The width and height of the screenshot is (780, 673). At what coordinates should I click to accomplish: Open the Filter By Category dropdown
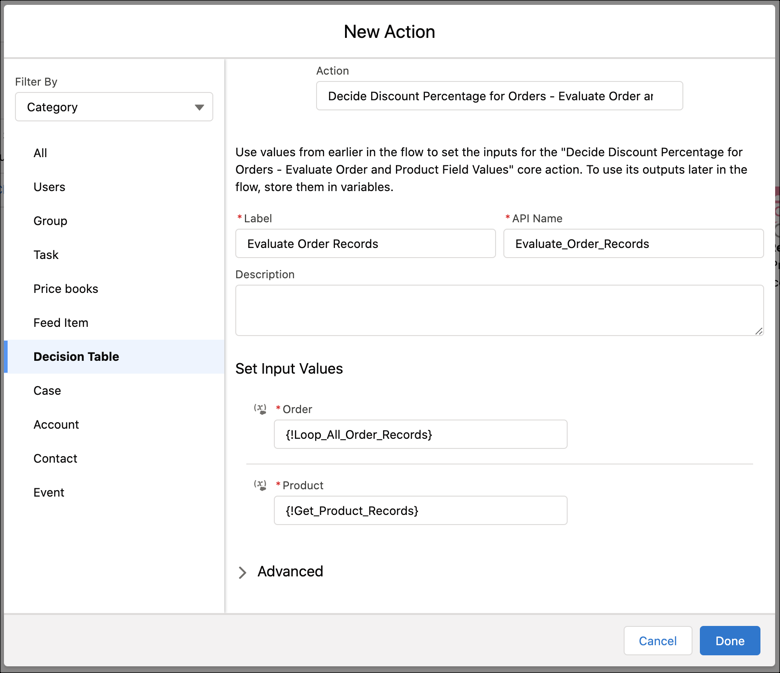click(114, 107)
